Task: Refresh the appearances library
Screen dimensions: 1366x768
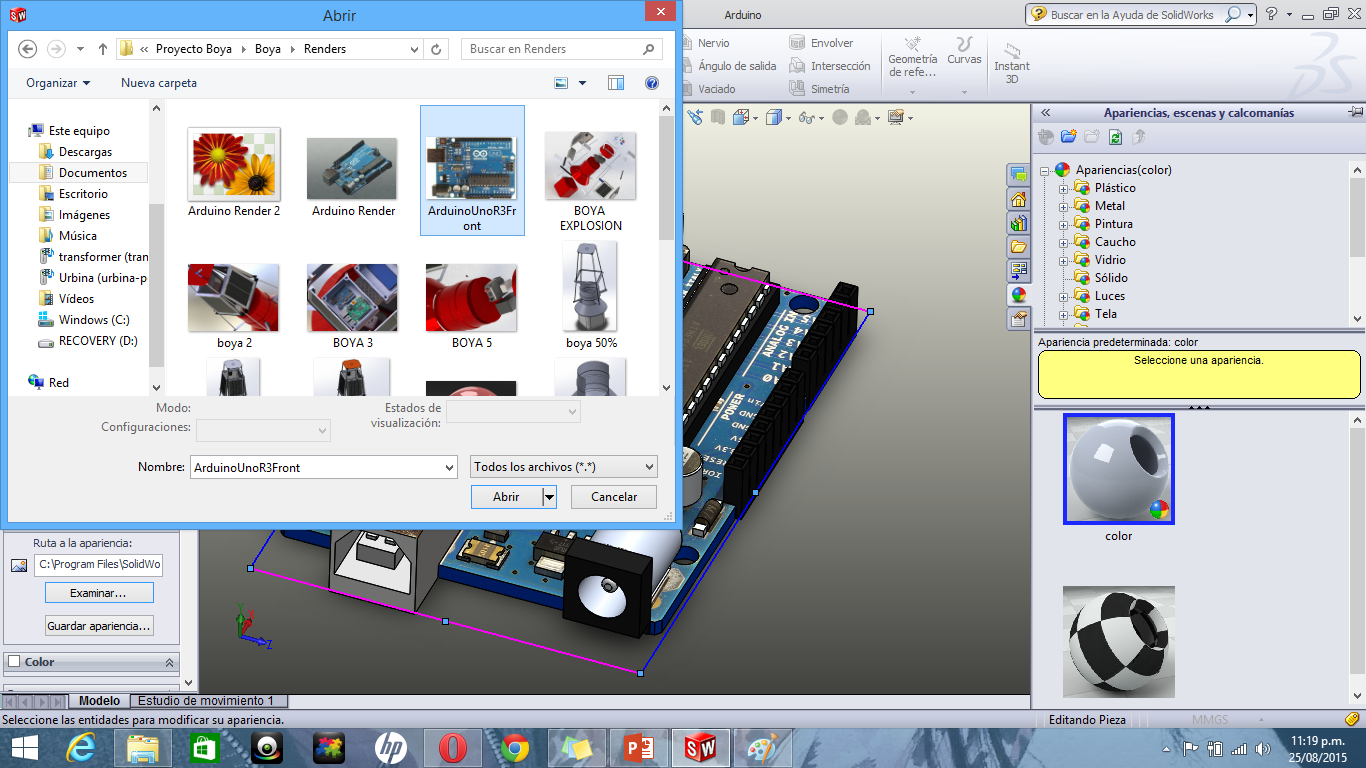Action: pyautogui.click(x=1115, y=137)
